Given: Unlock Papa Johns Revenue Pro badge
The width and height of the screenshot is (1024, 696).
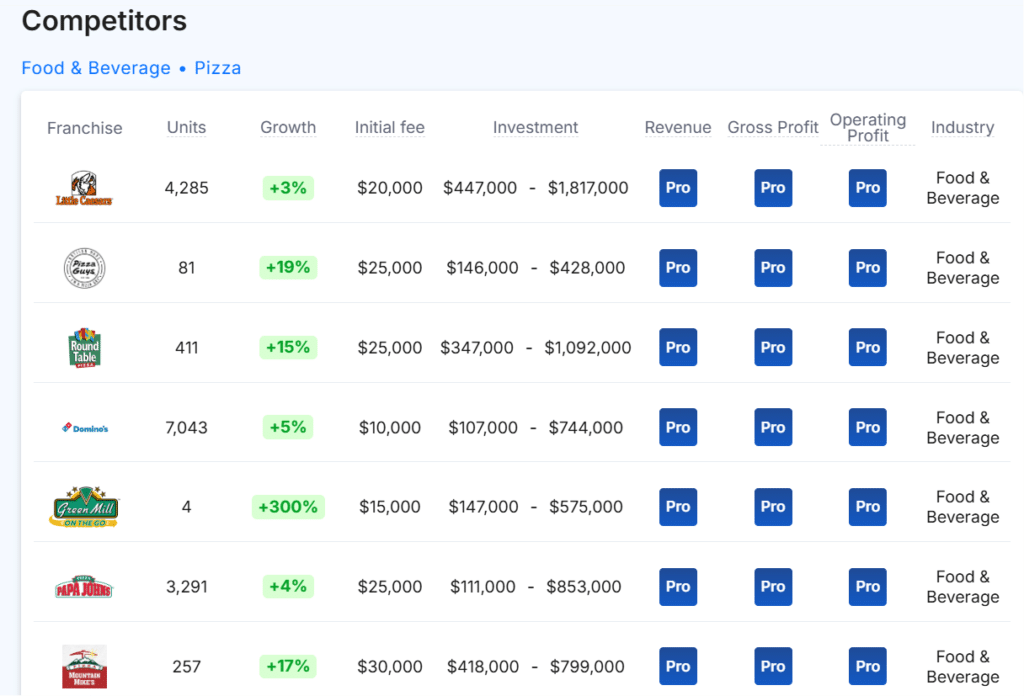Looking at the screenshot, I should point(678,586).
